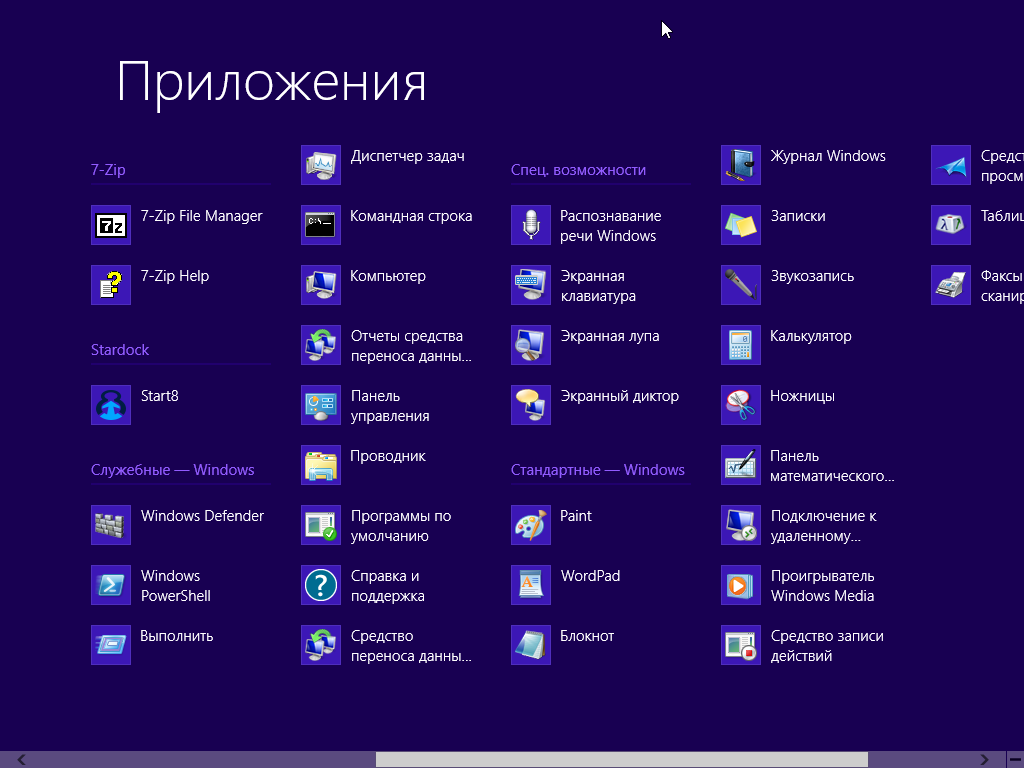Click the Ножницы text label
Viewport: 1024px width, 768px height.
pos(803,396)
